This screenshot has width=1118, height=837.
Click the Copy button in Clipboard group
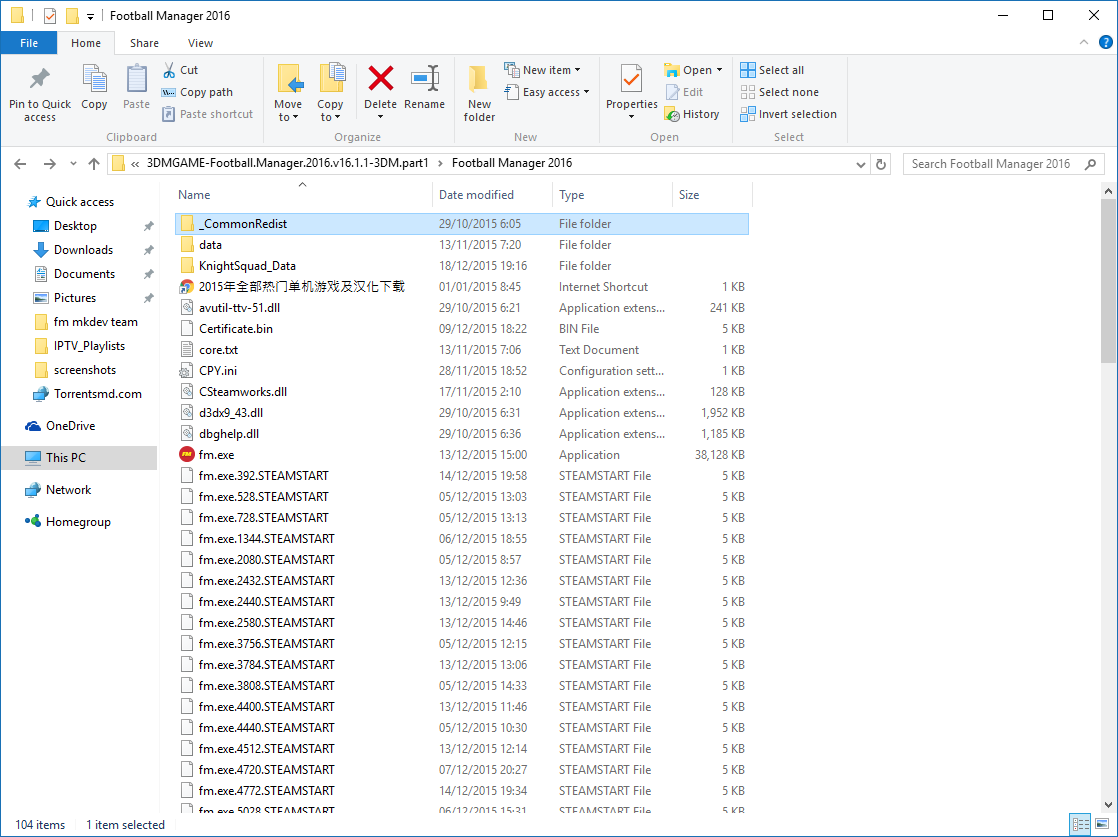pyautogui.click(x=94, y=88)
